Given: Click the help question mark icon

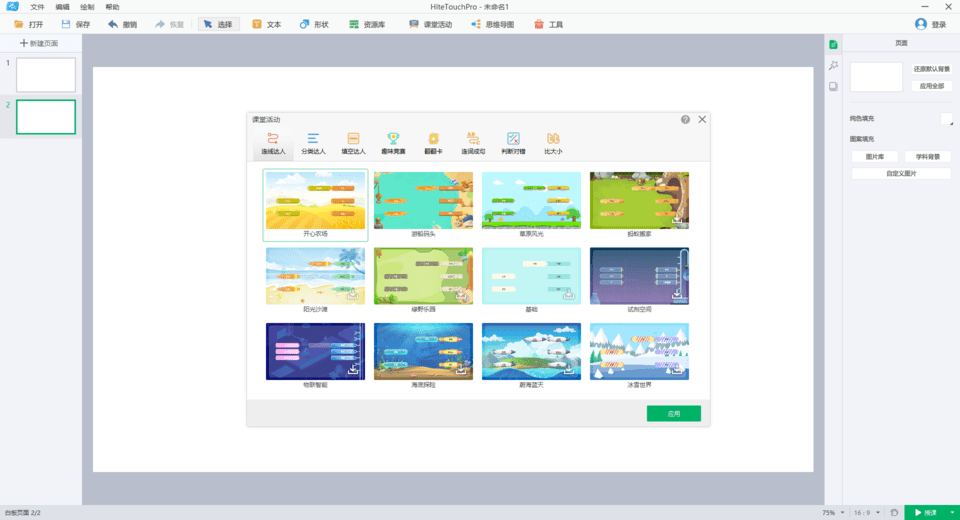Looking at the screenshot, I should point(685,119).
